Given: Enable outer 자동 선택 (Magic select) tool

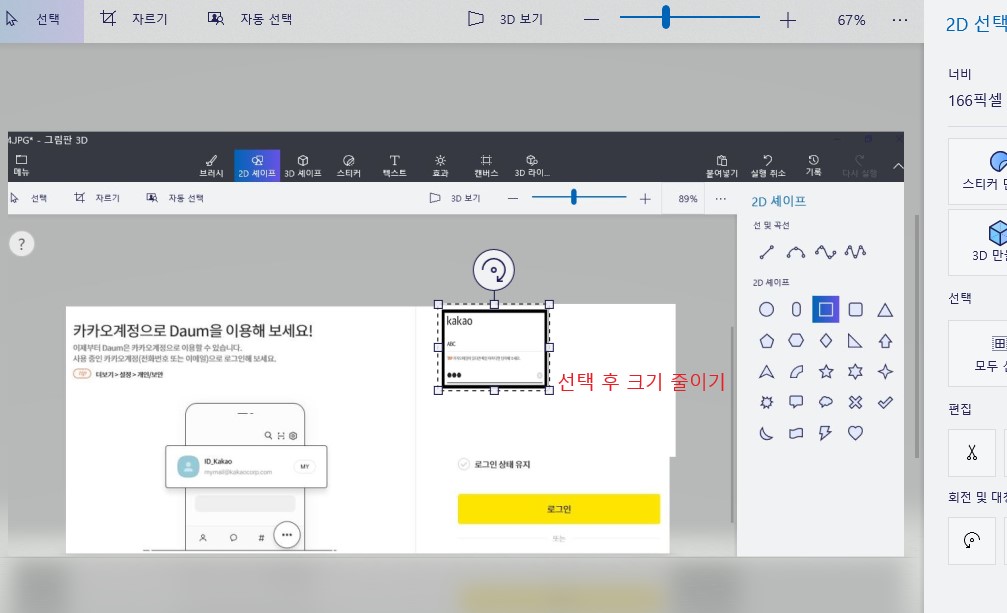Looking at the screenshot, I should pos(250,19).
